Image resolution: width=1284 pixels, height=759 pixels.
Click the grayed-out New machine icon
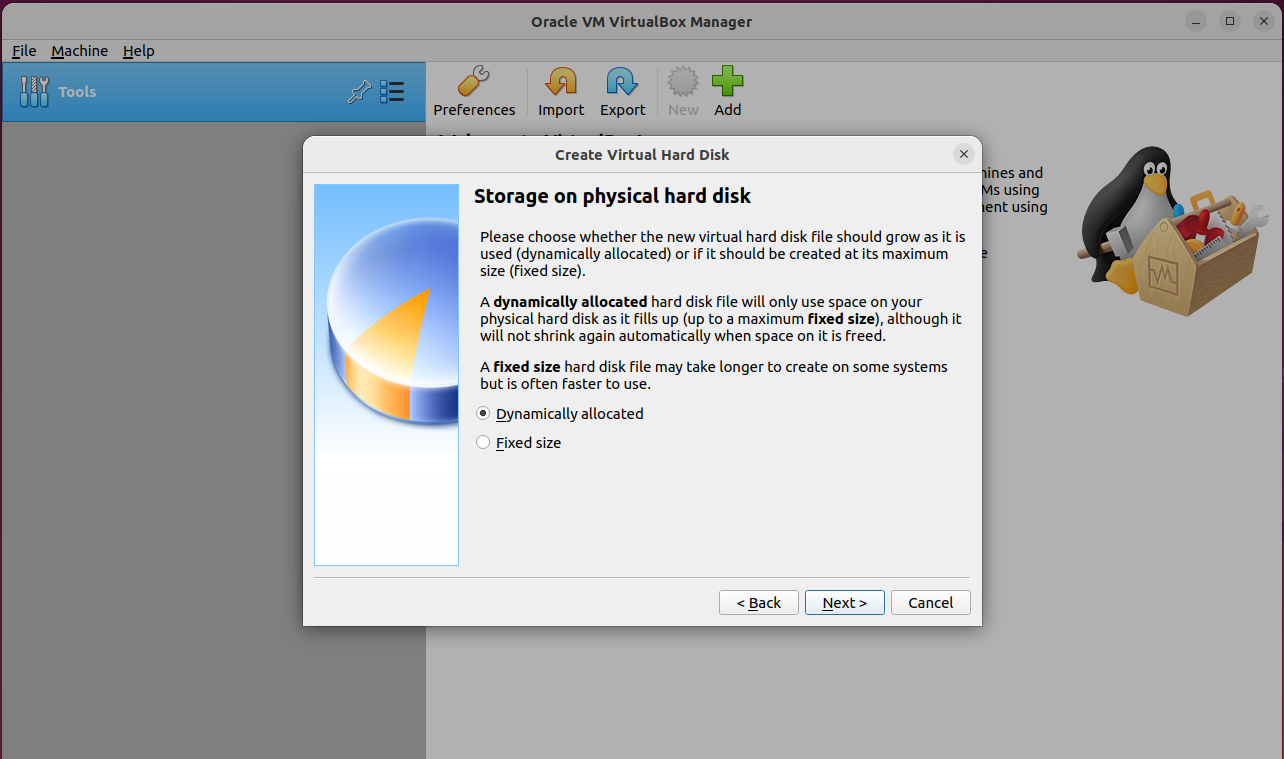click(683, 82)
